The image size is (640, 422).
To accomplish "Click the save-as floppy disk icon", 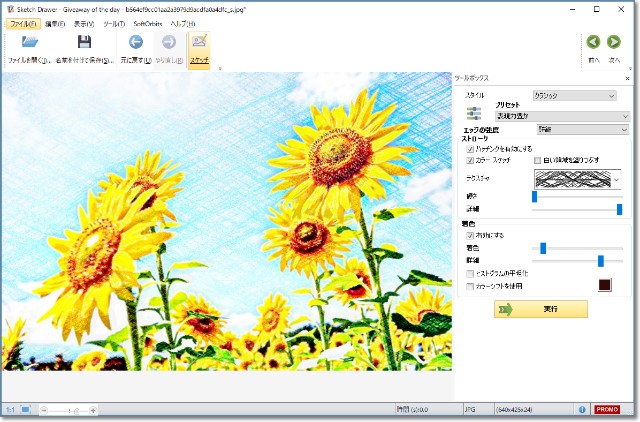I will [x=84, y=43].
